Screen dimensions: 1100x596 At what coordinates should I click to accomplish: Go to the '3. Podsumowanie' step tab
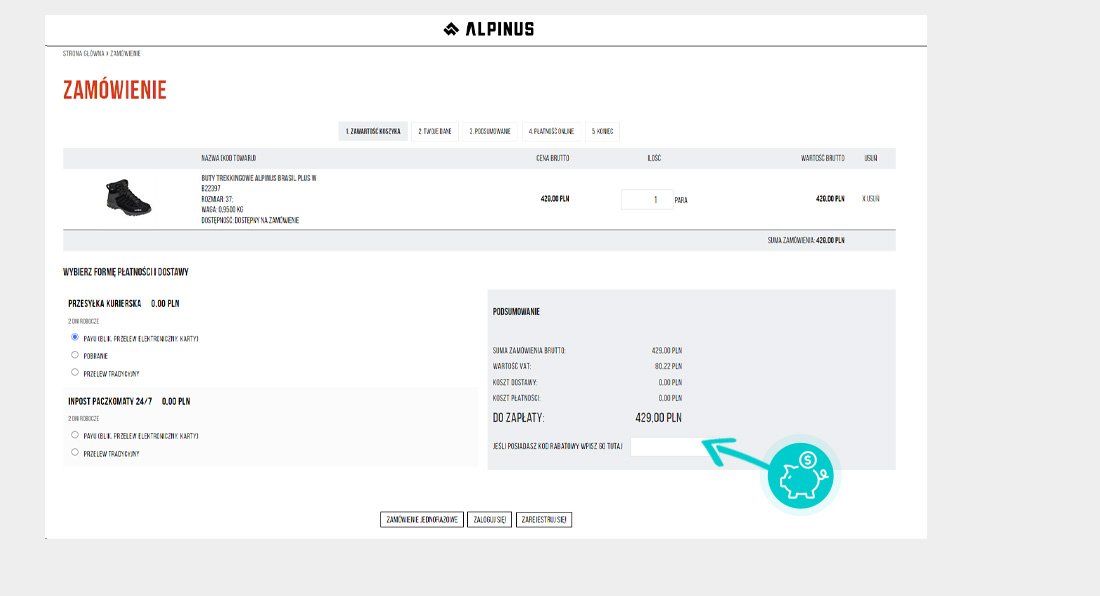(x=491, y=131)
